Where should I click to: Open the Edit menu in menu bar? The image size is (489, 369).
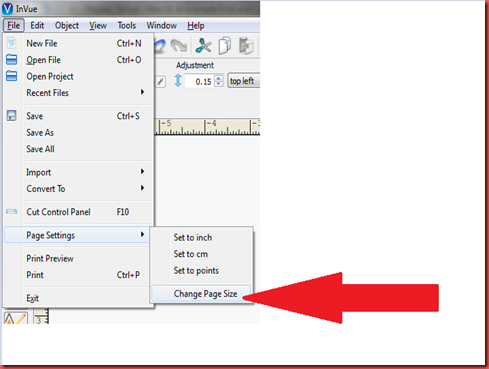pos(37,25)
